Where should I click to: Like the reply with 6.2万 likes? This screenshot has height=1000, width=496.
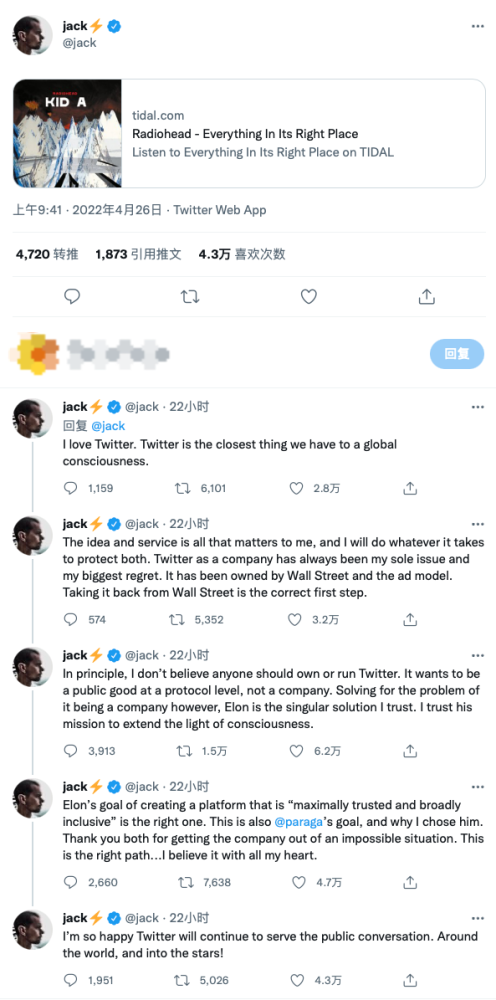(296, 751)
